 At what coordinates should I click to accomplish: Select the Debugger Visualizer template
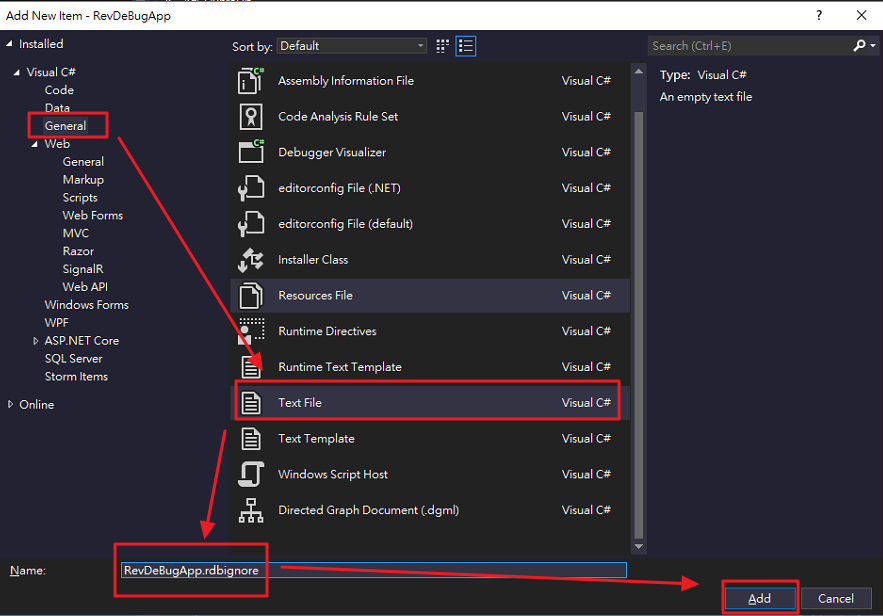click(331, 152)
